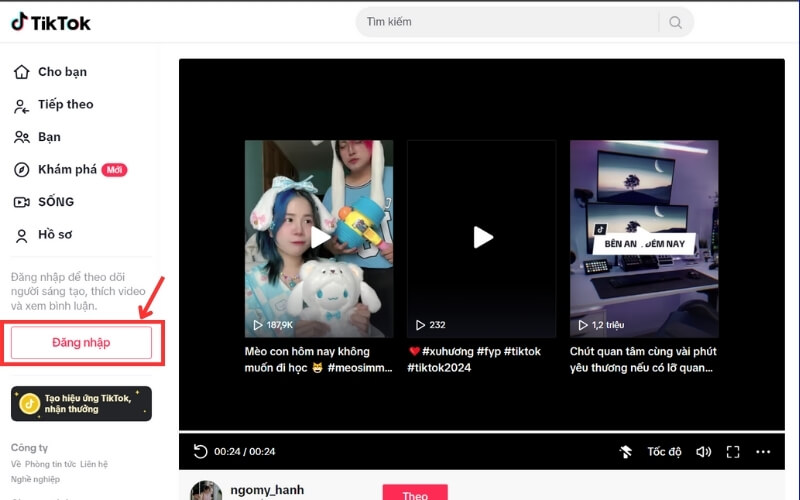Click the video progress bar
The height and width of the screenshot is (500, 800).
pyautogui.click(x=482, y=432)
